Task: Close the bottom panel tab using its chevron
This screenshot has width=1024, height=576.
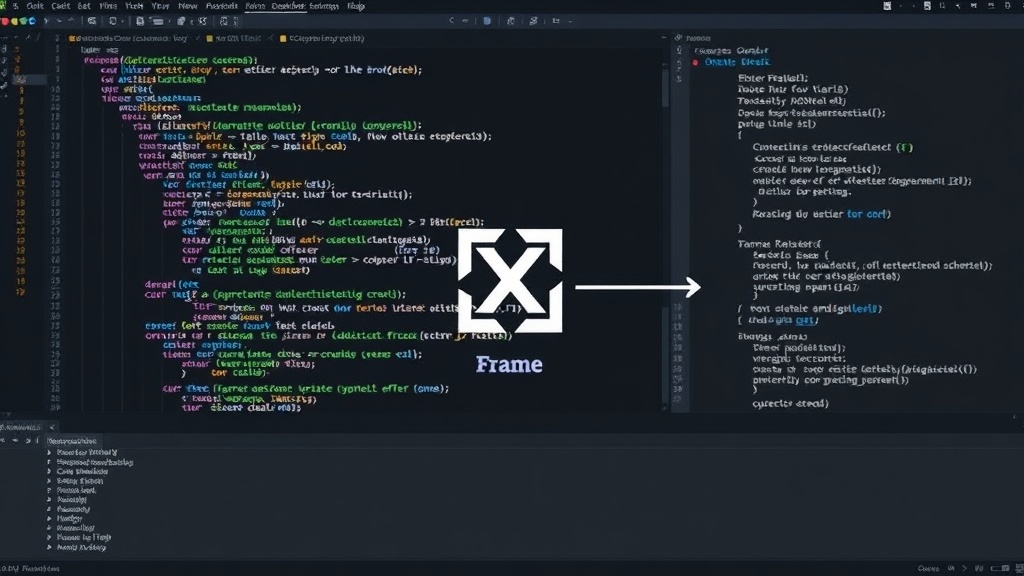Action: tap(52, 427)
